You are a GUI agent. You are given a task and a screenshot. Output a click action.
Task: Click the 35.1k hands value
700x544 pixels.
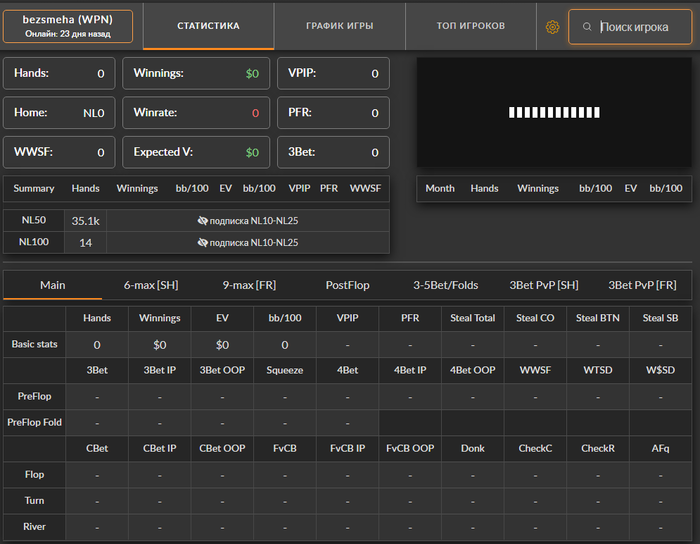pos(85,221)
